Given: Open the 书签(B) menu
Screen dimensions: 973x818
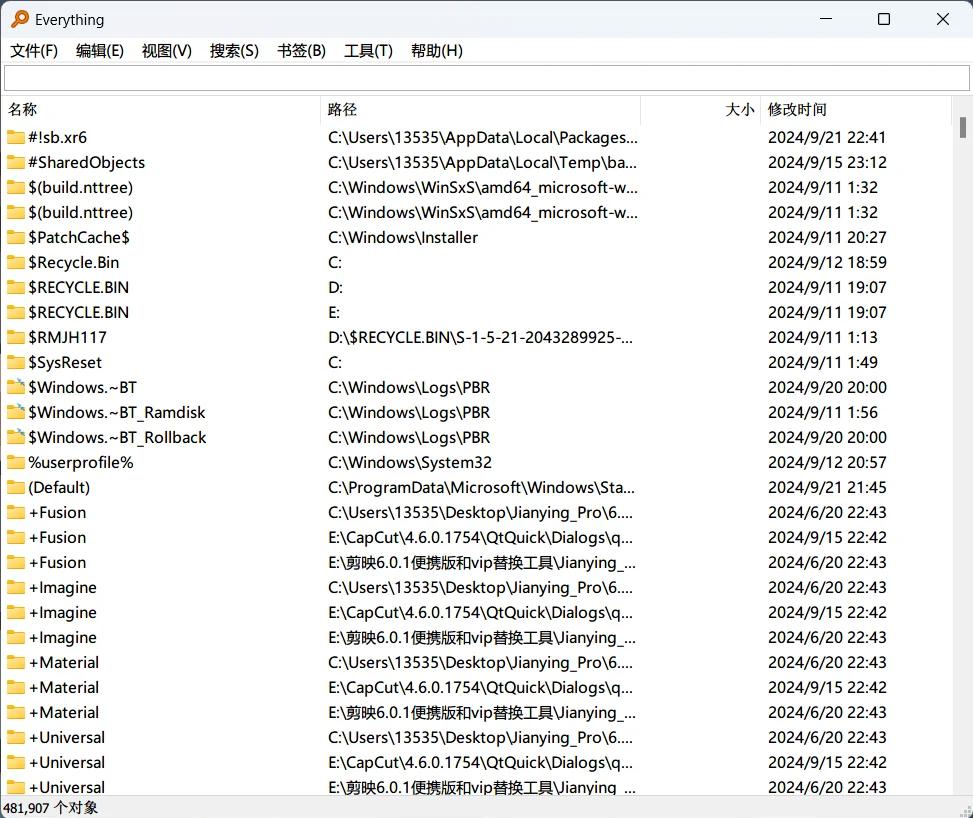Looking at the screenshot, I should coord(302,51).
